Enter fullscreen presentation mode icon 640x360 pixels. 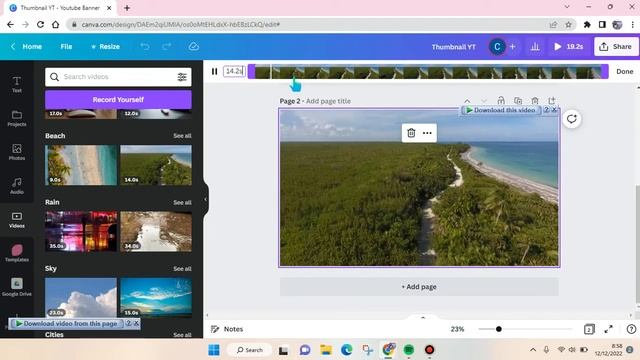[x=608, y=329]
